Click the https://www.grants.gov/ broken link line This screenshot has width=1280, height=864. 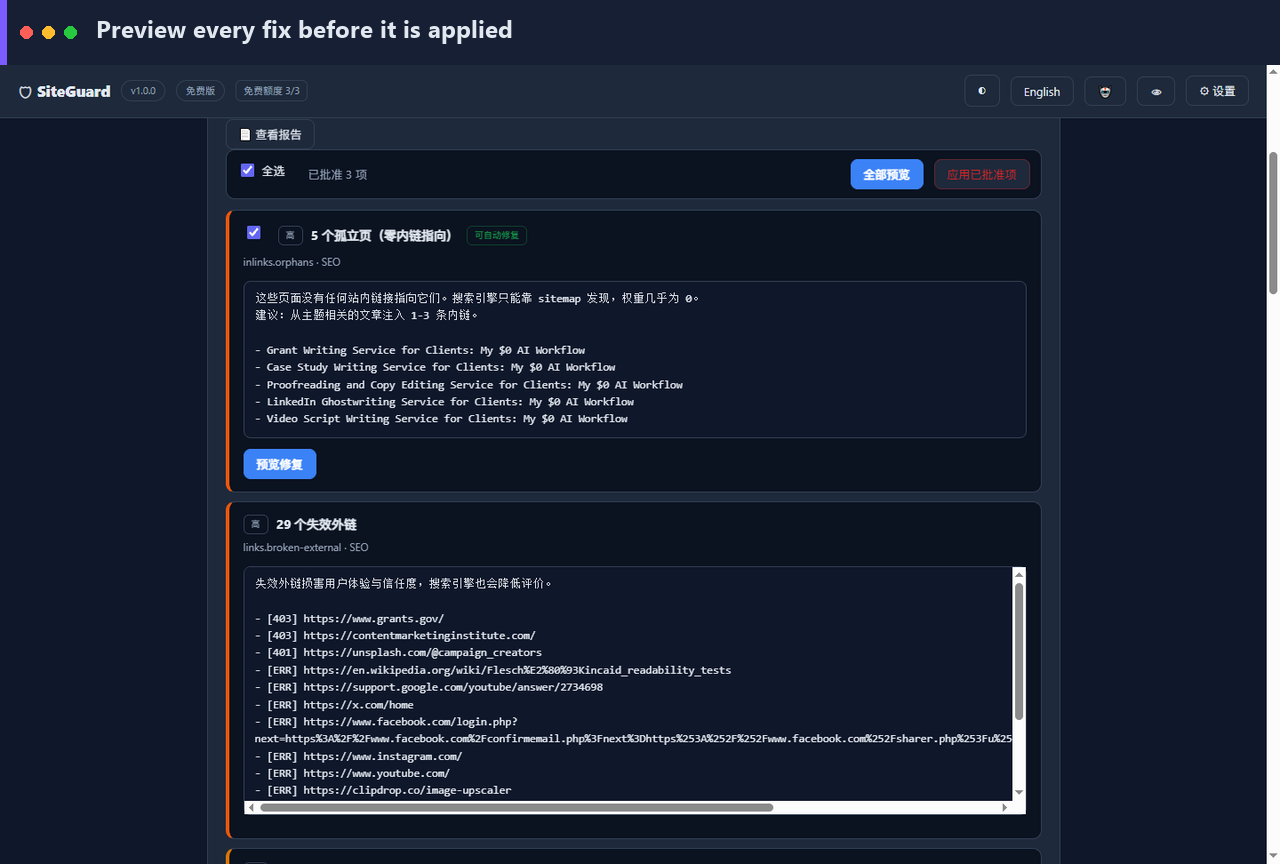(349, 618)
